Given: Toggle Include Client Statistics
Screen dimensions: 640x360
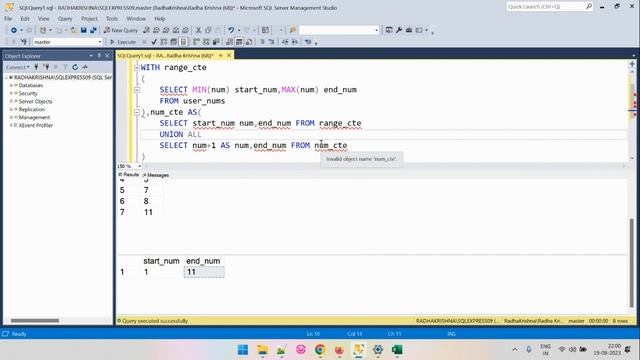Looking at the screenshot, I should 216,42.
